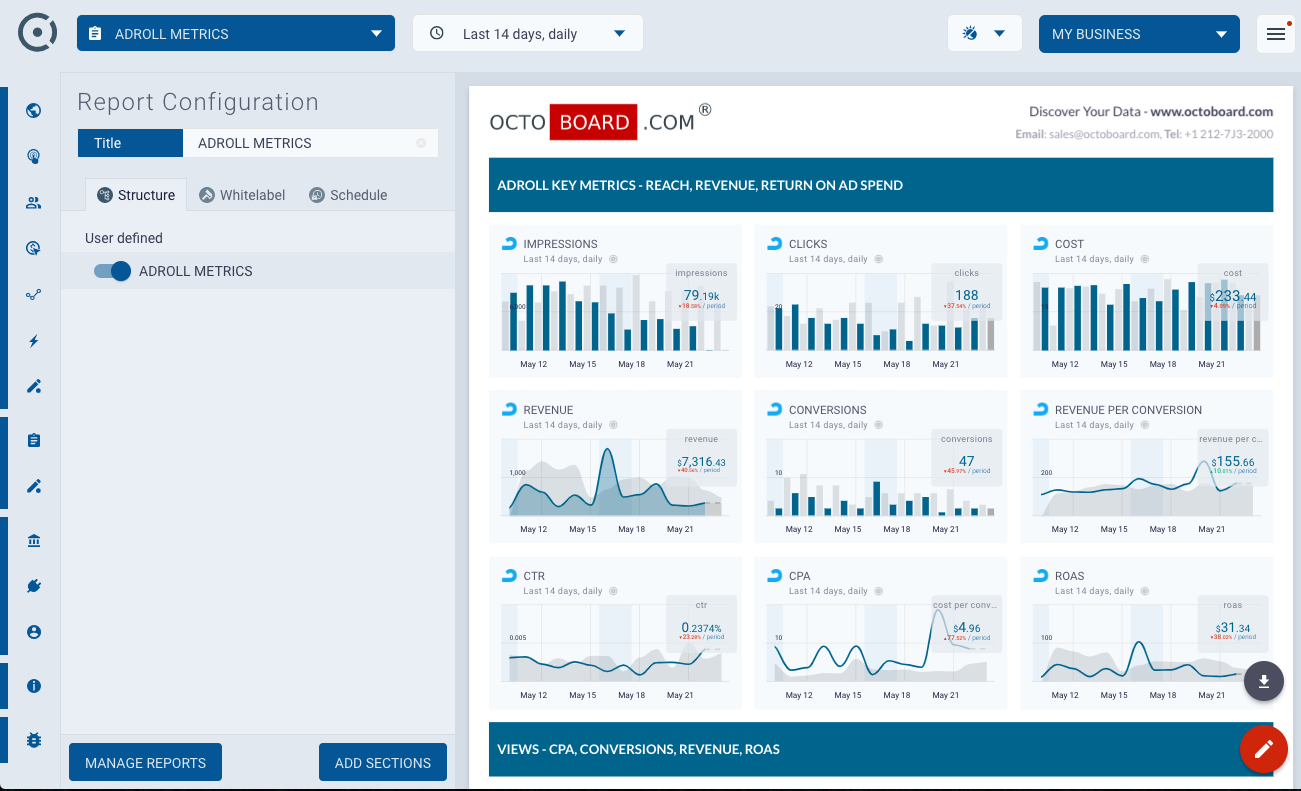
Task: Click the CONVERSIONS widget title
Action: (x=827, y=410)
